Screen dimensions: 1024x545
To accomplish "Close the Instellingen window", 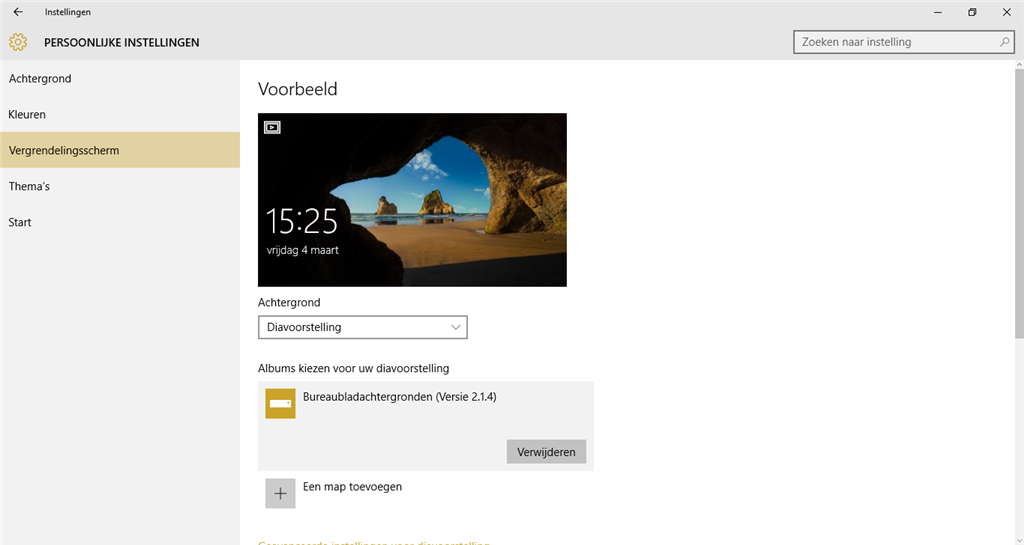I will tap(1006, 12).
